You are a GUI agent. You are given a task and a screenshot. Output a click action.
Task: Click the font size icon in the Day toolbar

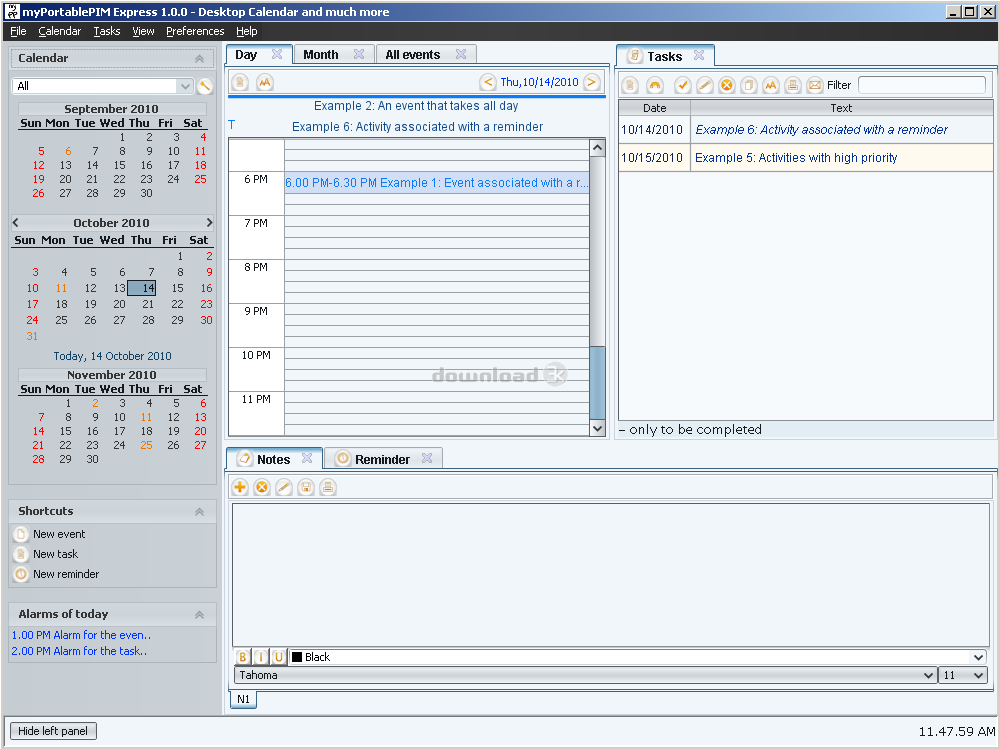click(265, 82)
